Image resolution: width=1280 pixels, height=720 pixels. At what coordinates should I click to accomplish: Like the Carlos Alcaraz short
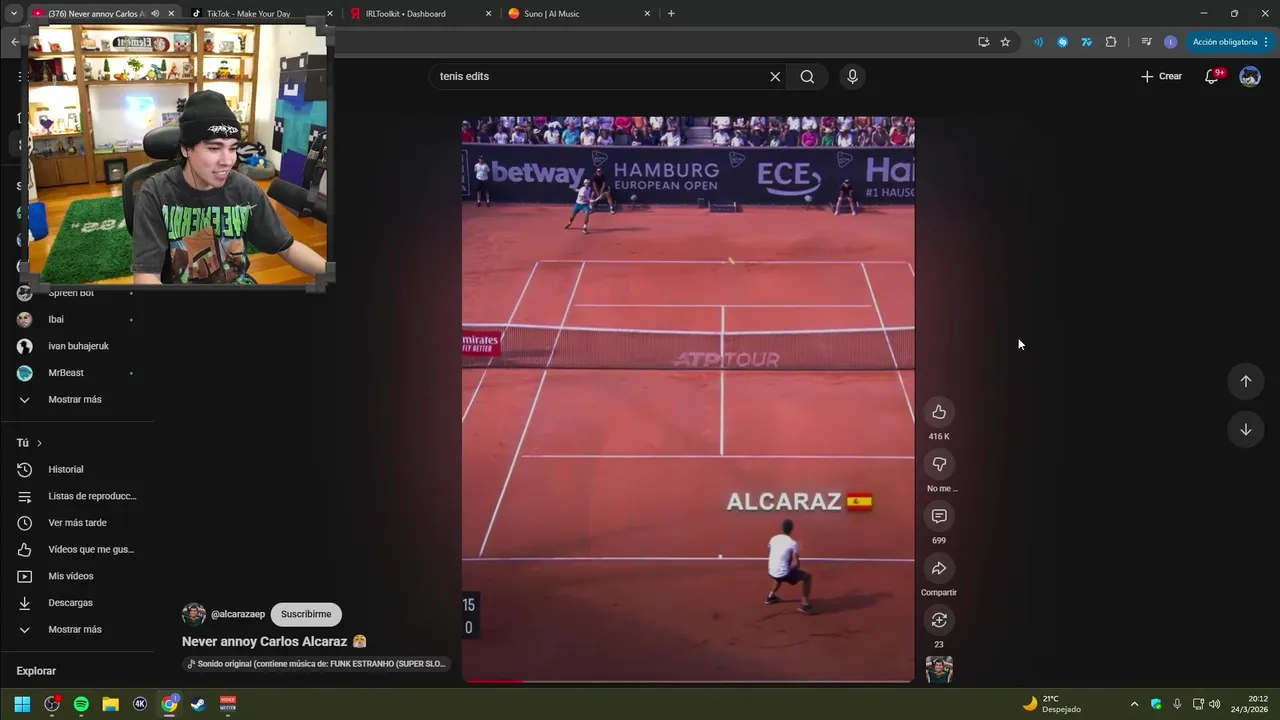point(939,412)
